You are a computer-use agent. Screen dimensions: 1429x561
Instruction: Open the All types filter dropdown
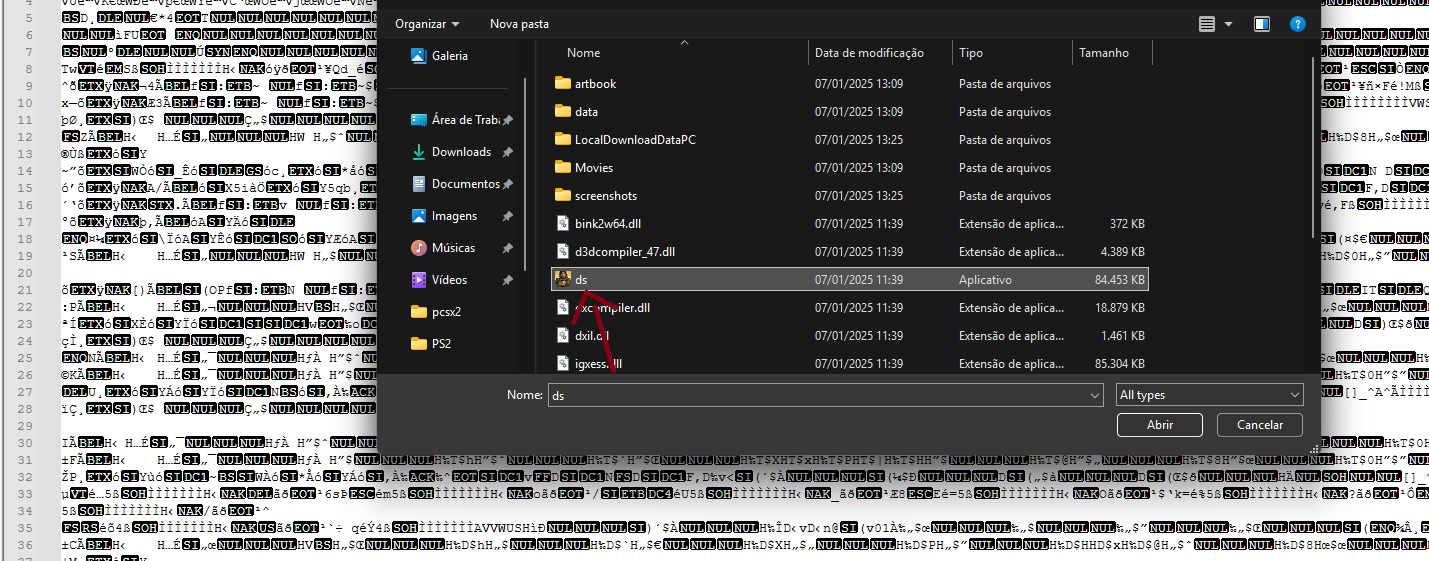pyautogui.click(x=1210, y=396)
